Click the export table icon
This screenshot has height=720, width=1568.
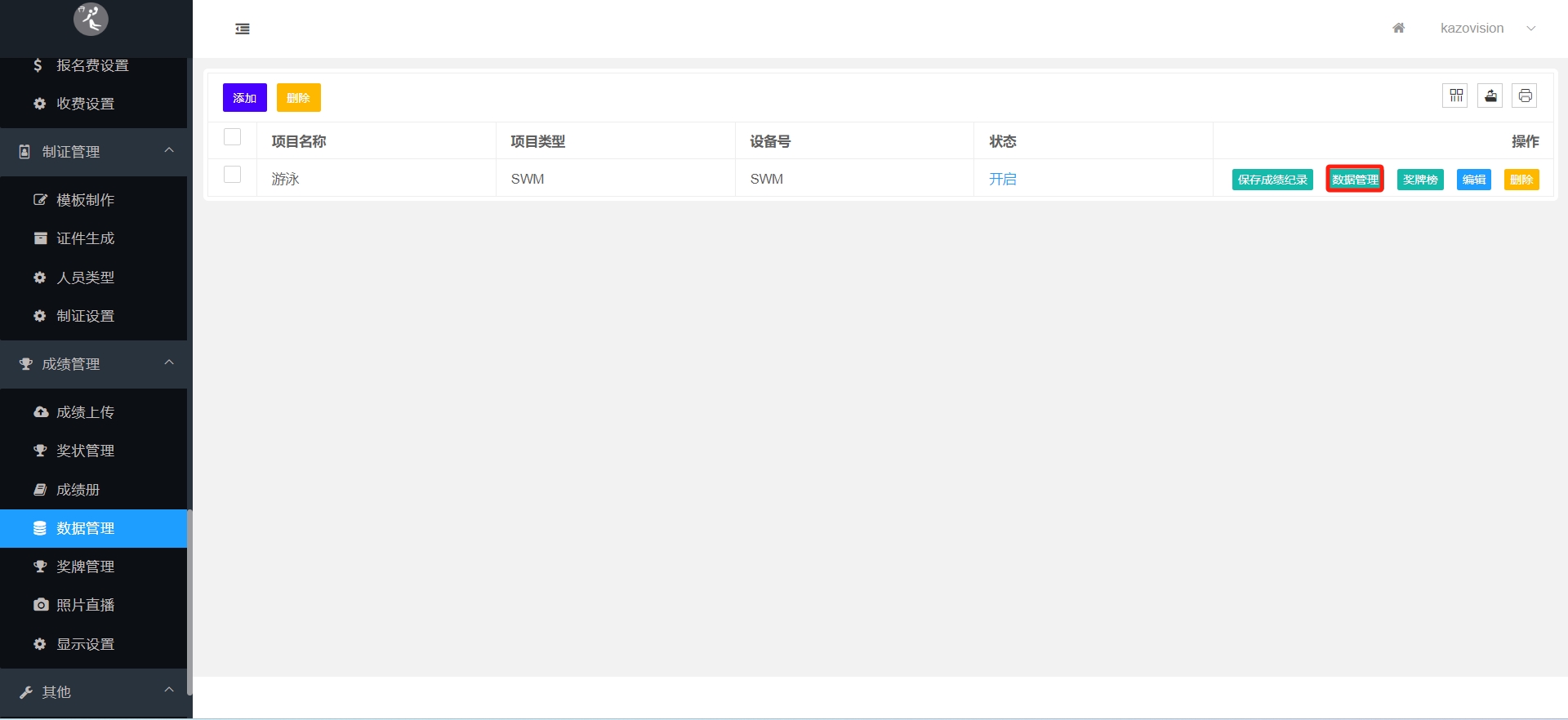pos(1490,96)
